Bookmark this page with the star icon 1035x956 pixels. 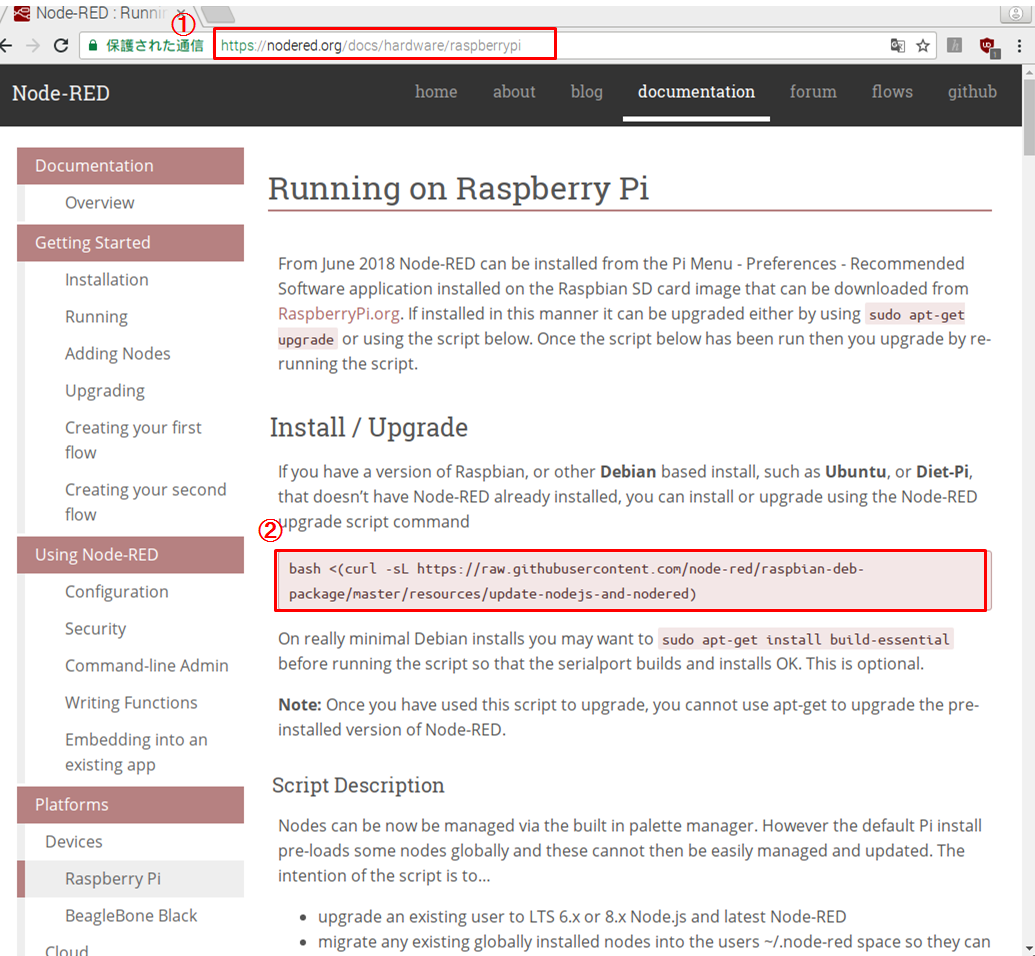(x=923, y=45)
